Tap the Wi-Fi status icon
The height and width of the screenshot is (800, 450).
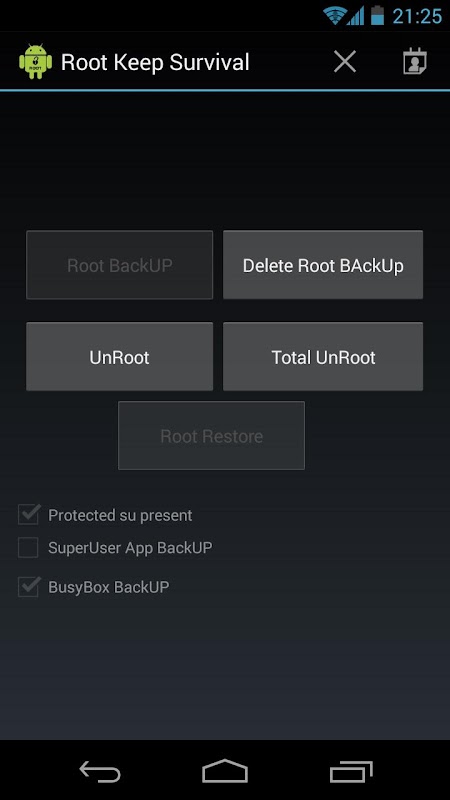click(x=335, y=16)
